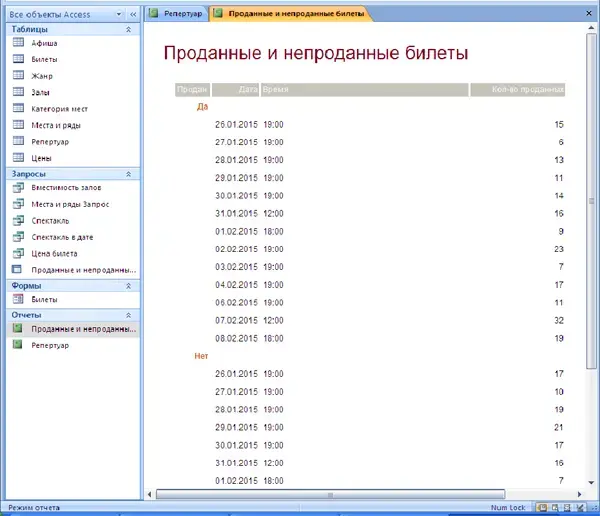Collapse navigation pane with double-chevron button
This screenshot has width=600, height=516.
point(133,14)
